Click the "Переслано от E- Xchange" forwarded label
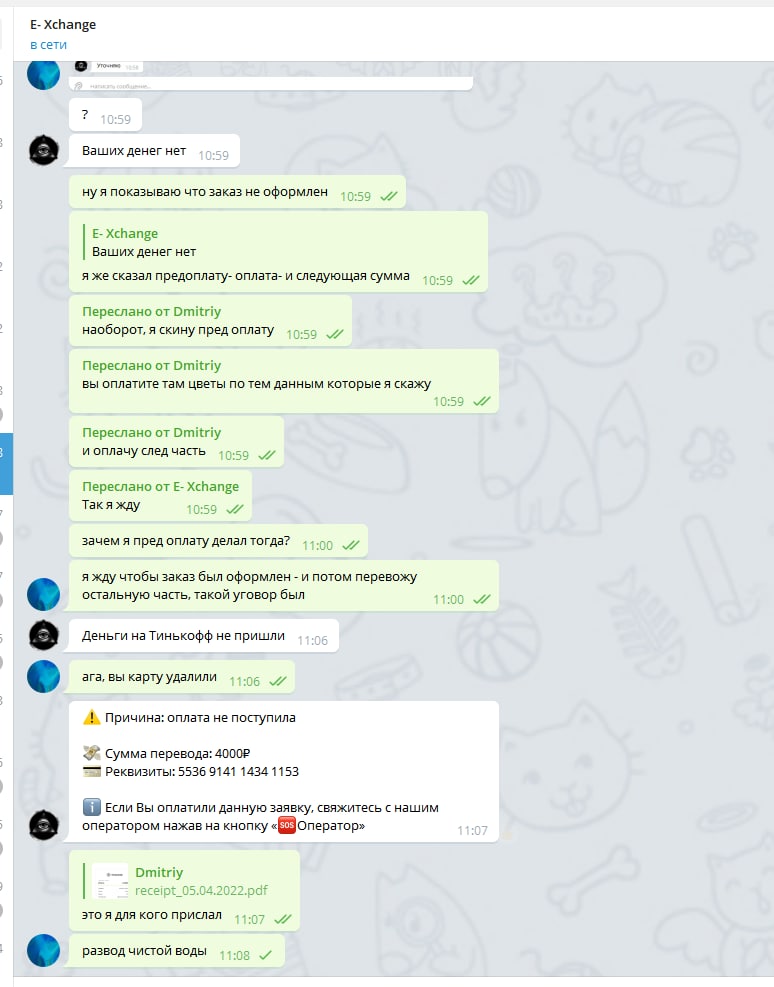774x987 pixels. coord(160,487)
